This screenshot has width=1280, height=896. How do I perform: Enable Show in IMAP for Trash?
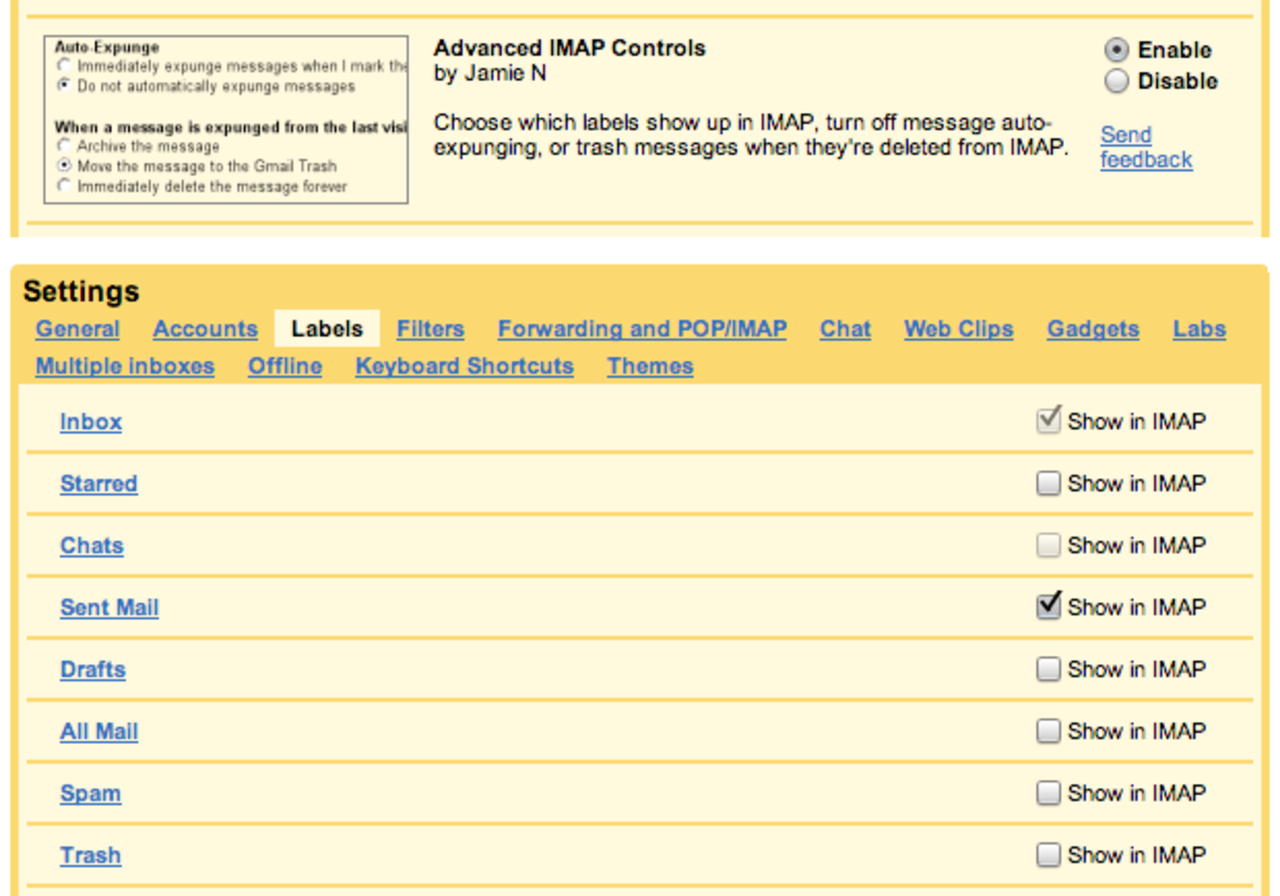pos(1048,855)
